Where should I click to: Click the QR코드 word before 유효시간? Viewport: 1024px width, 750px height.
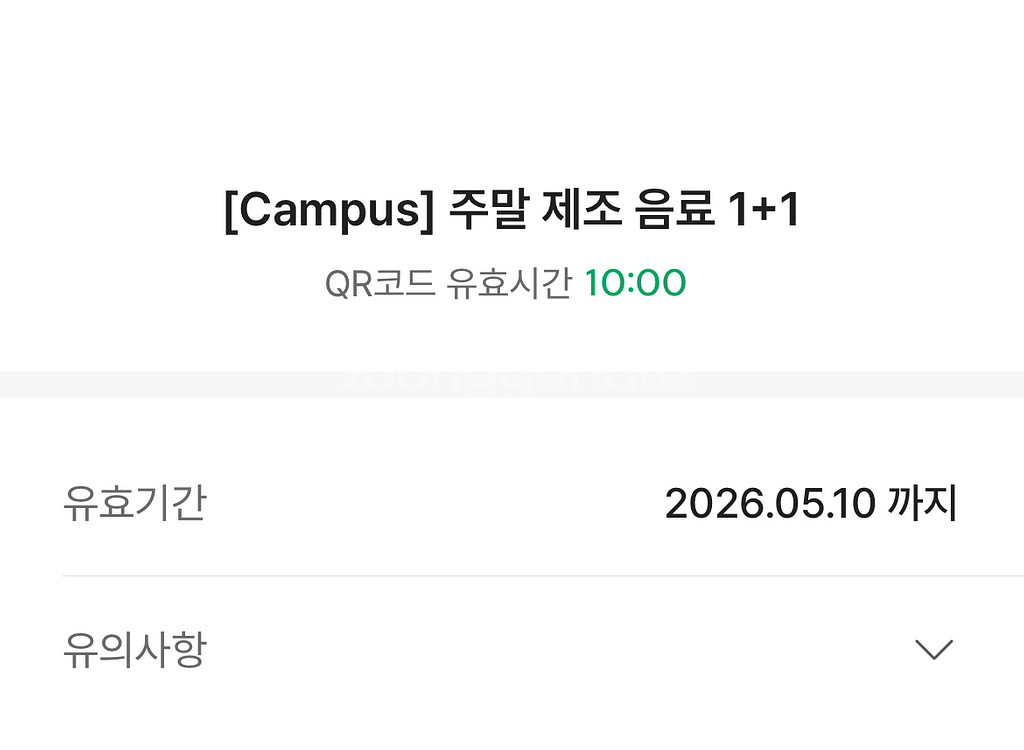(380, 284)
